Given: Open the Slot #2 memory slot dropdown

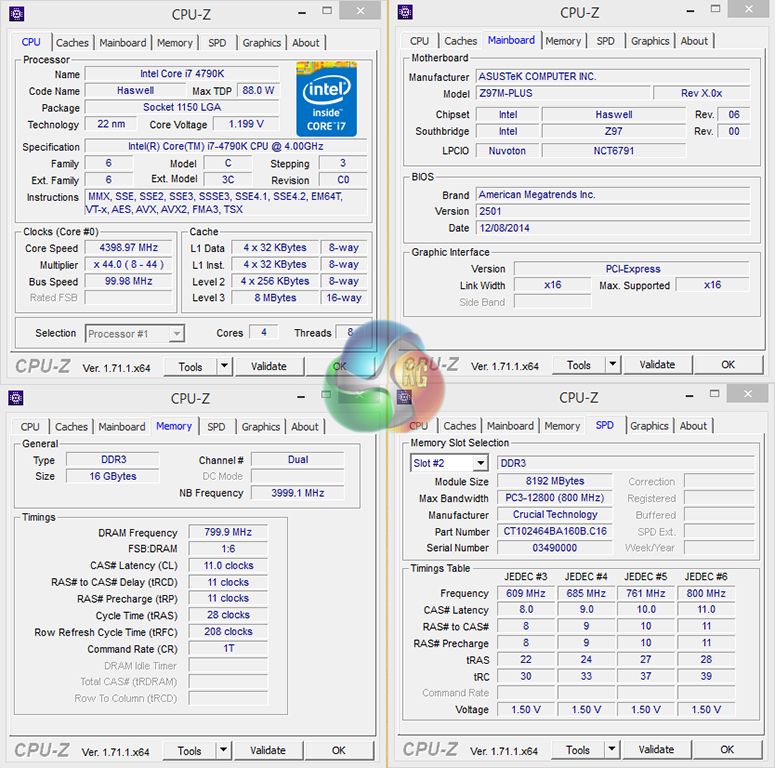Looking at the screenshot, I should tap(480, 463).
